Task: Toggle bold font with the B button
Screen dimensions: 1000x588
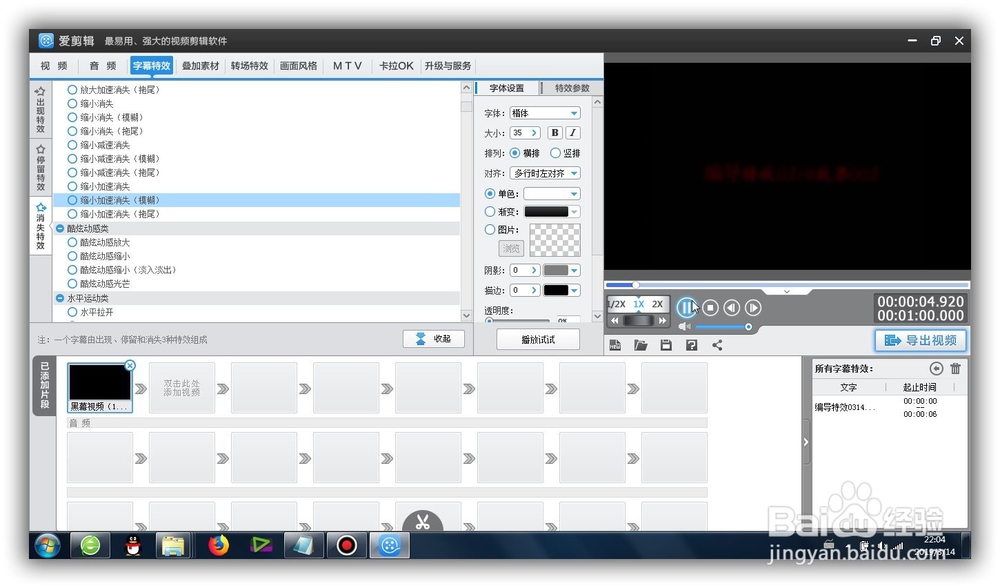Action: (x=555, y=133)
